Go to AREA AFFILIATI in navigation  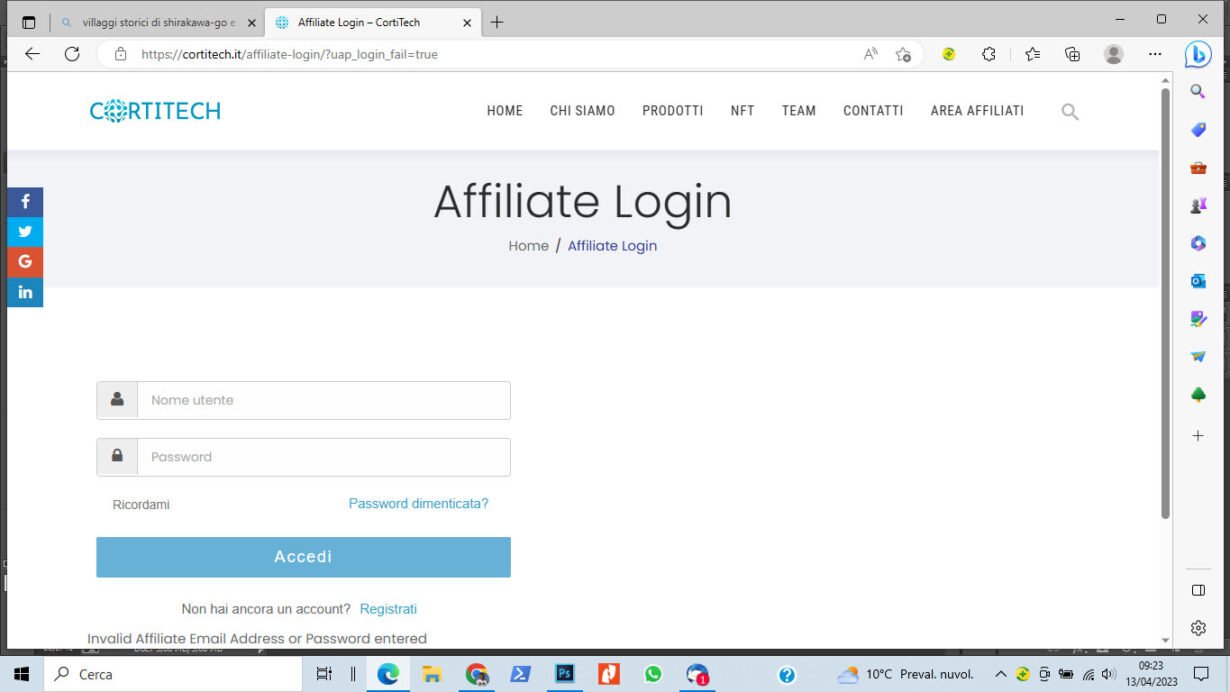(x=976, y=111)
